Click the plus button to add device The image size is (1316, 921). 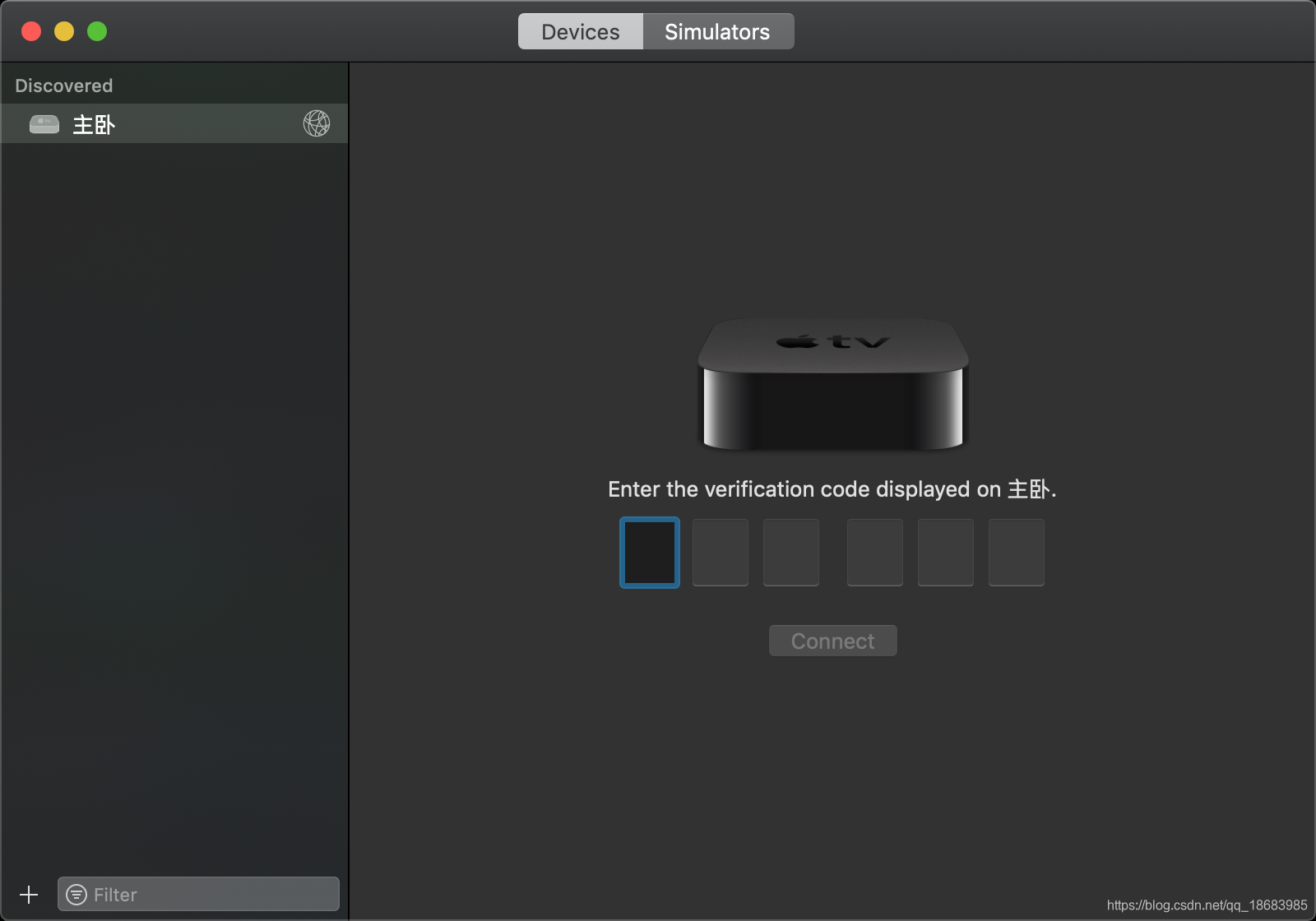29,895
